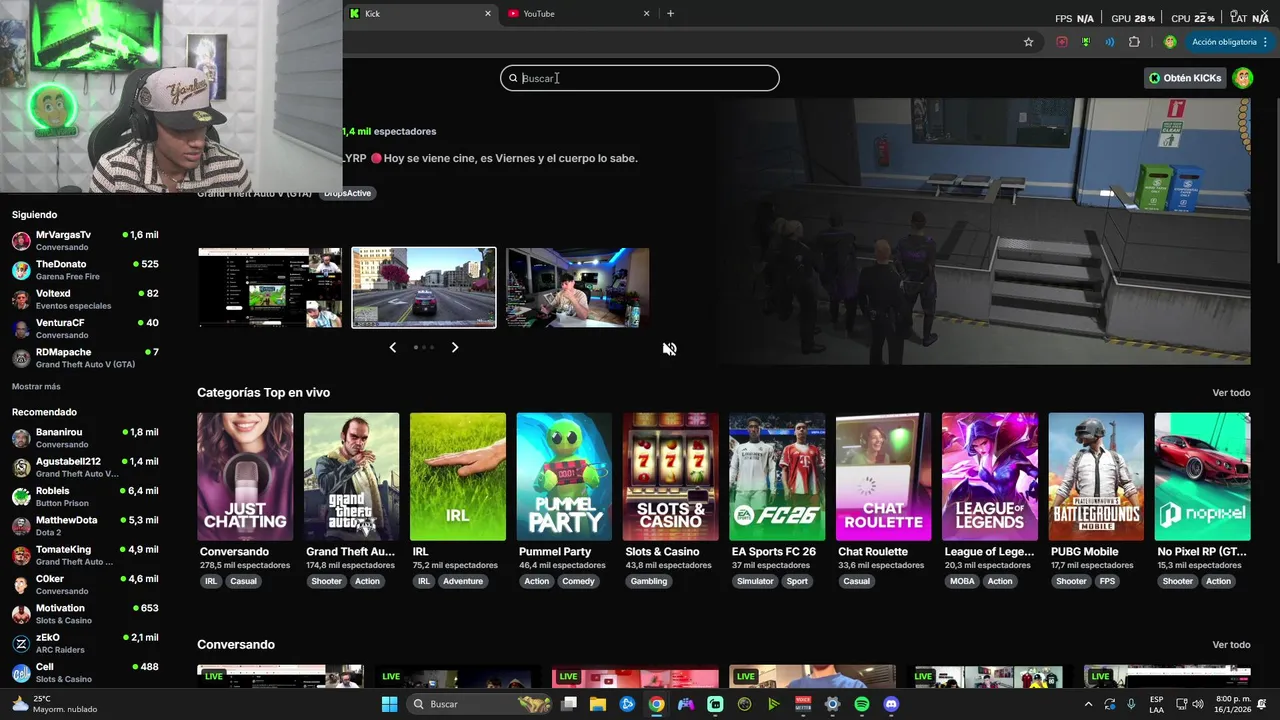Open the green Kick downloader extension icon
This screenshot has width=1280, height=720.
1086,42
